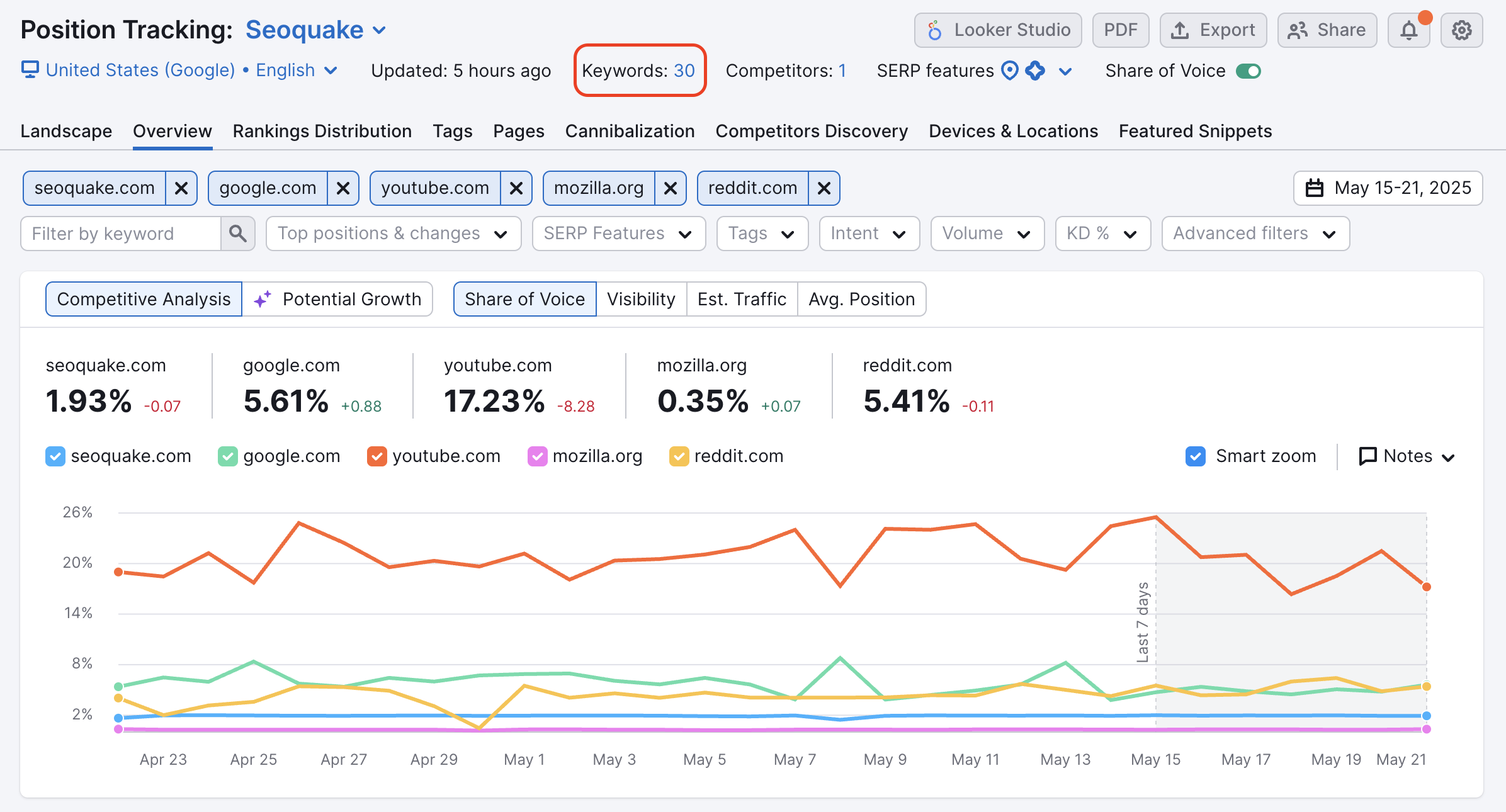The image size is (1506, 812).
Task: Select the Visibility metric tab
Action: [642, 299]
